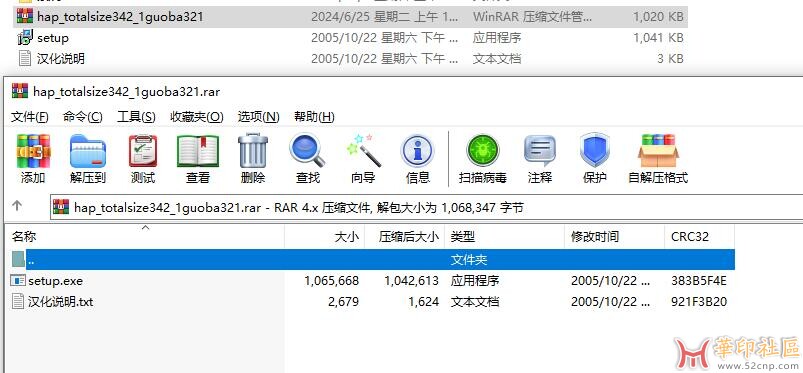Click the 解压到 (Extract to) icon
Image resolution: width=803 pixels, height=373 pixels.
pyautogui.click(x=88, y=152)
